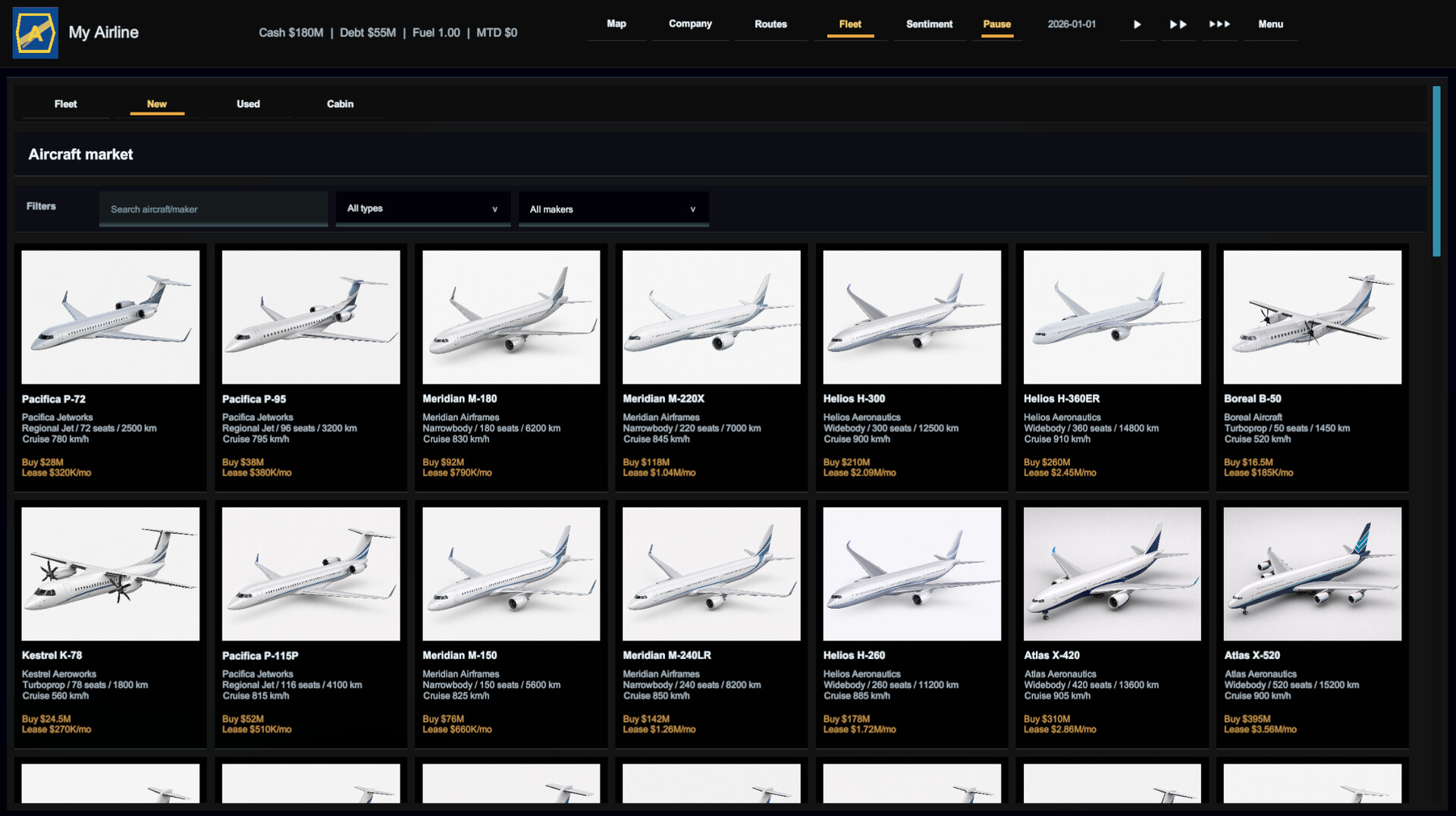Click Lease $790K/mo for Meridian M-180
The image size is (1456, 816).
[x=457, y=472]
